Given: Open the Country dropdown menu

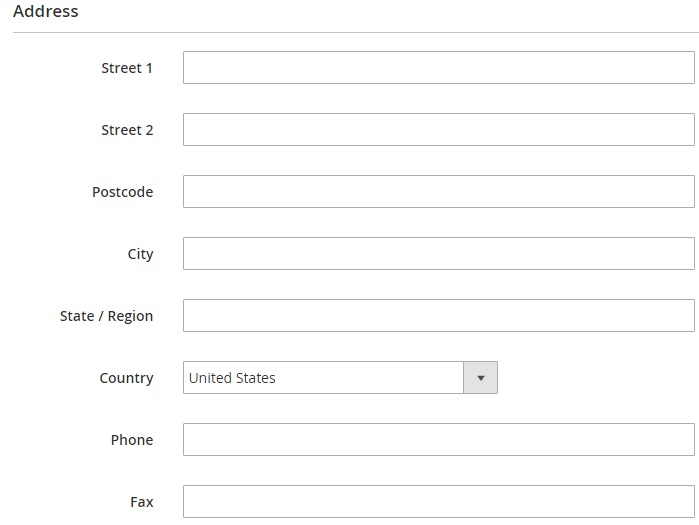Looking at the screenshot, I should click(340, 378).
